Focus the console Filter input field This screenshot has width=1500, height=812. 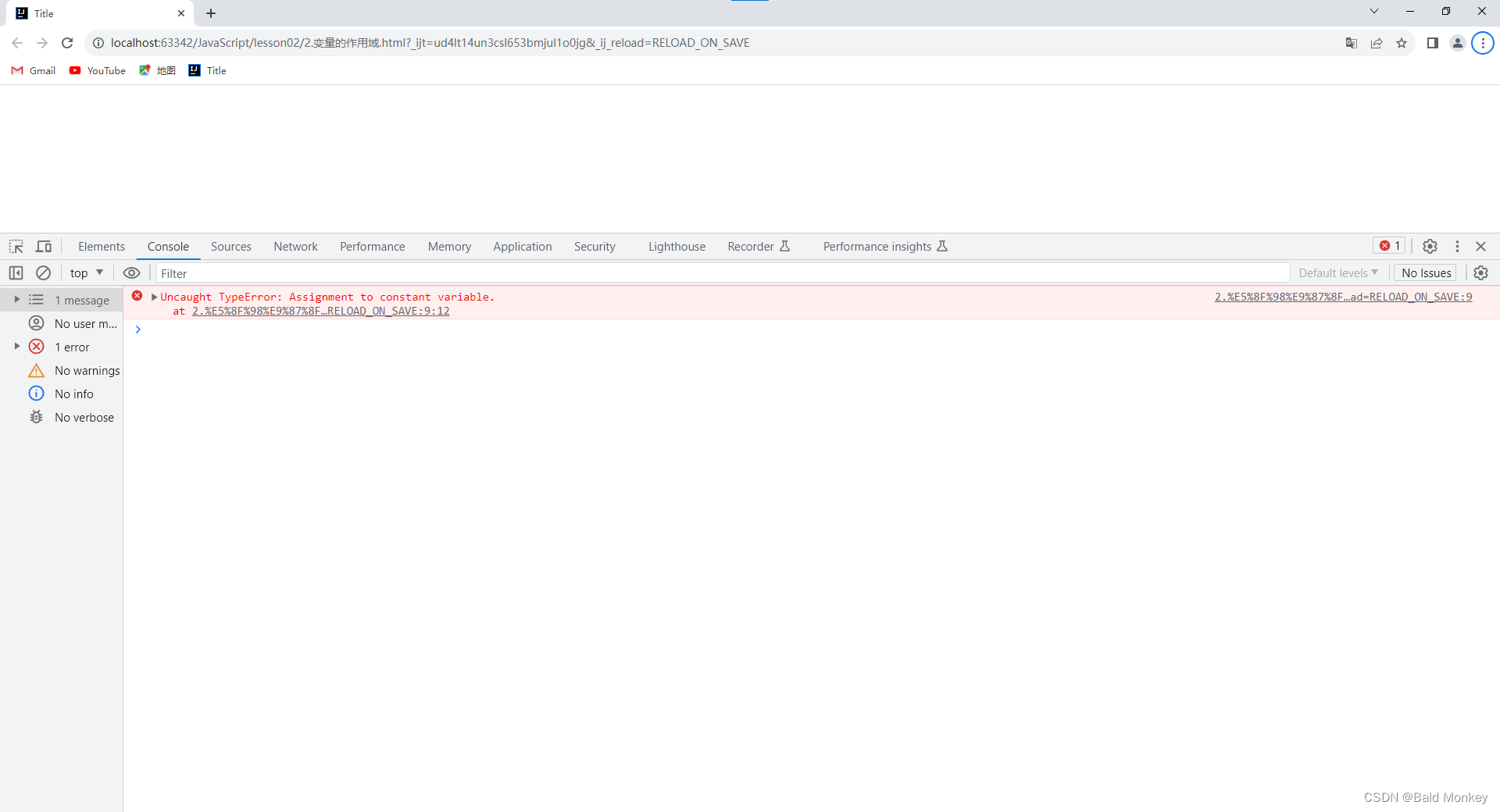pos(723,273)
